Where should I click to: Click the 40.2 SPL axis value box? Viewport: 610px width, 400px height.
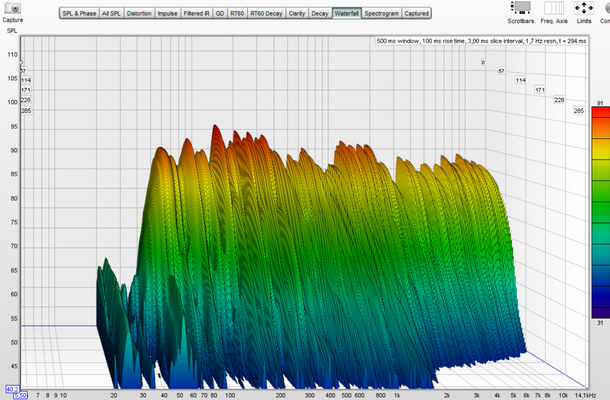click(x=12, y=389)
